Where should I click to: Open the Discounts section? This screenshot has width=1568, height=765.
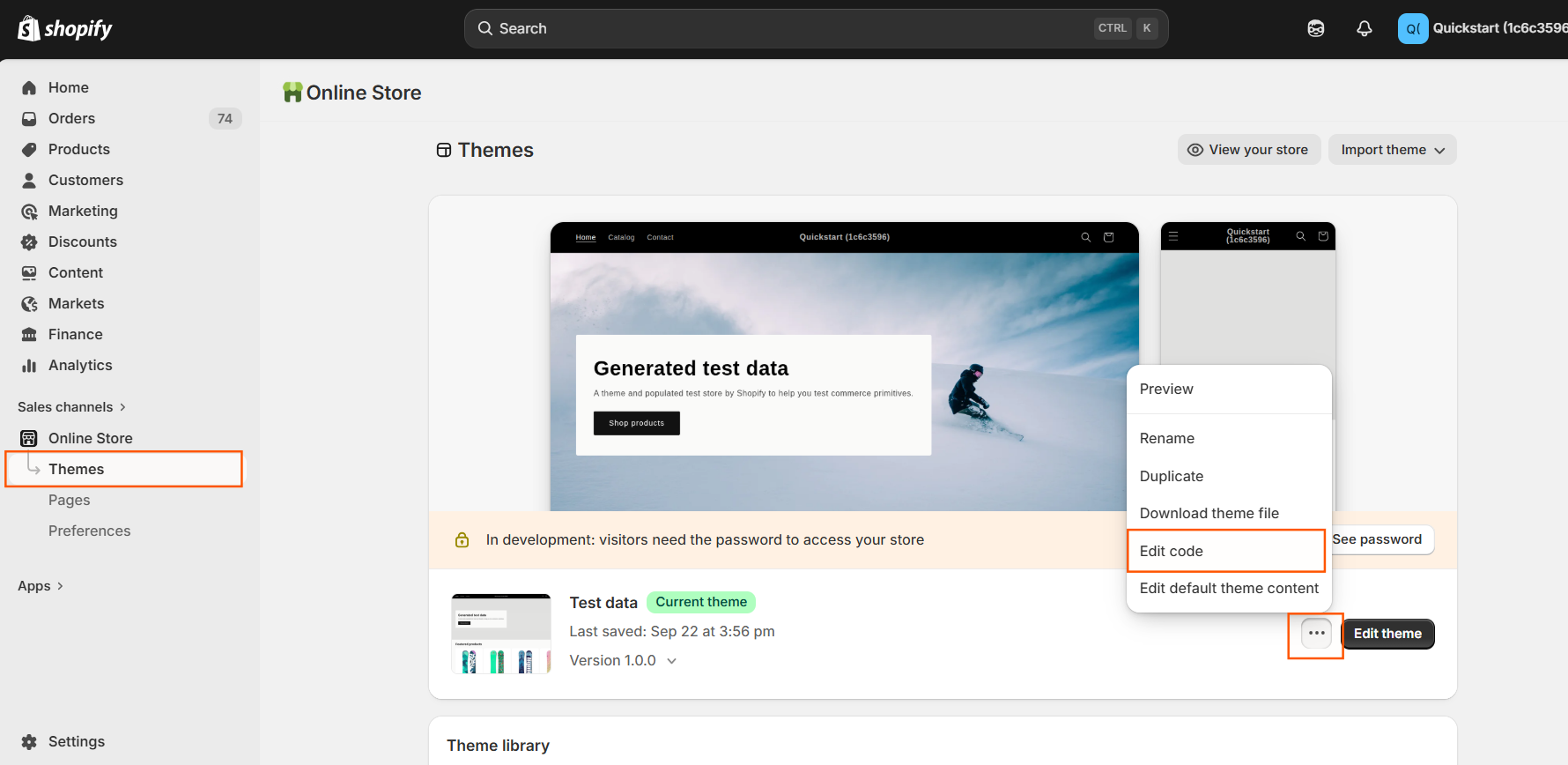pyautogui.click(x=82, y=241)
